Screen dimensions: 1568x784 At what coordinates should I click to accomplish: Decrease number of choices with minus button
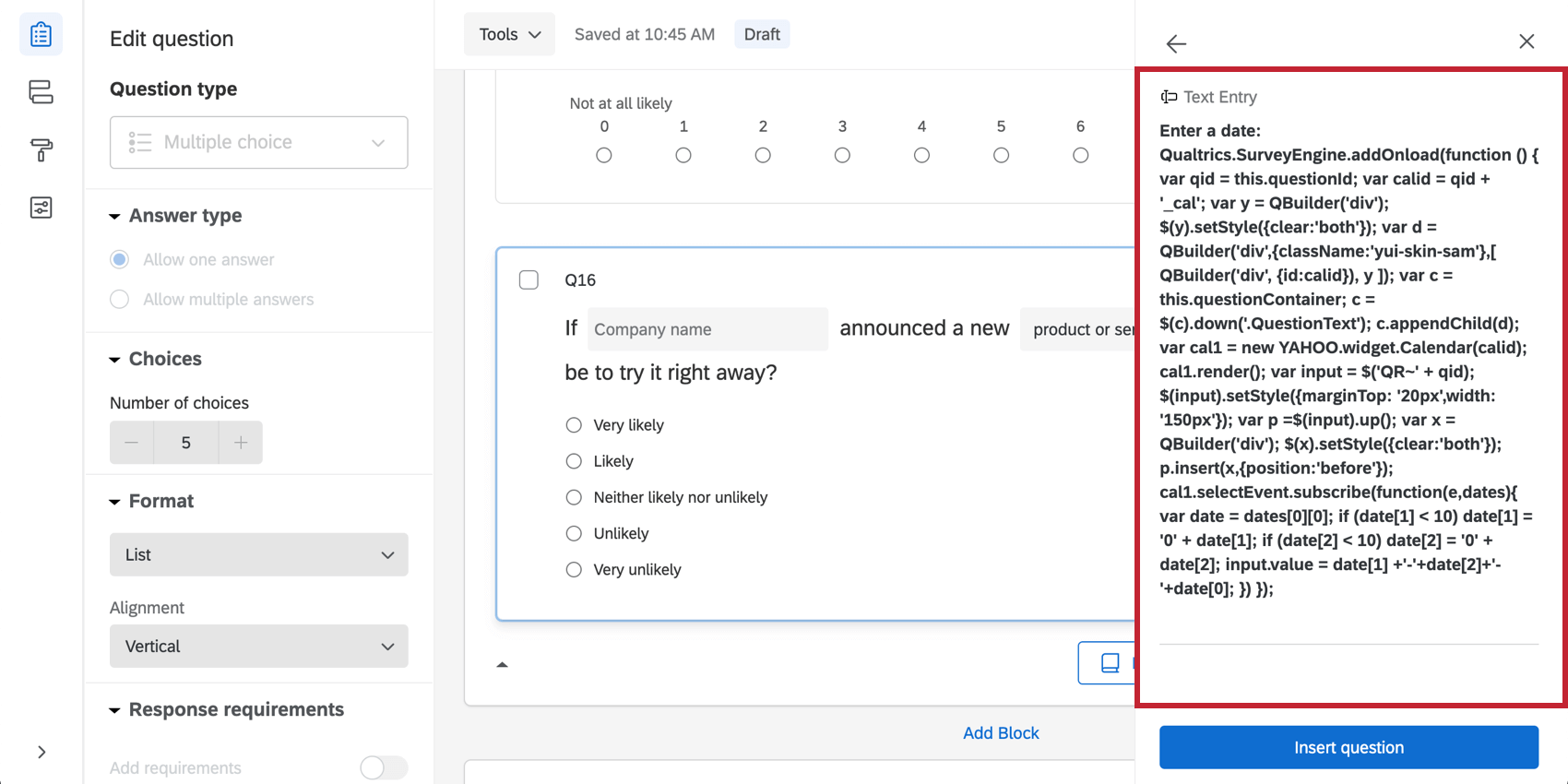click(132, 443)
